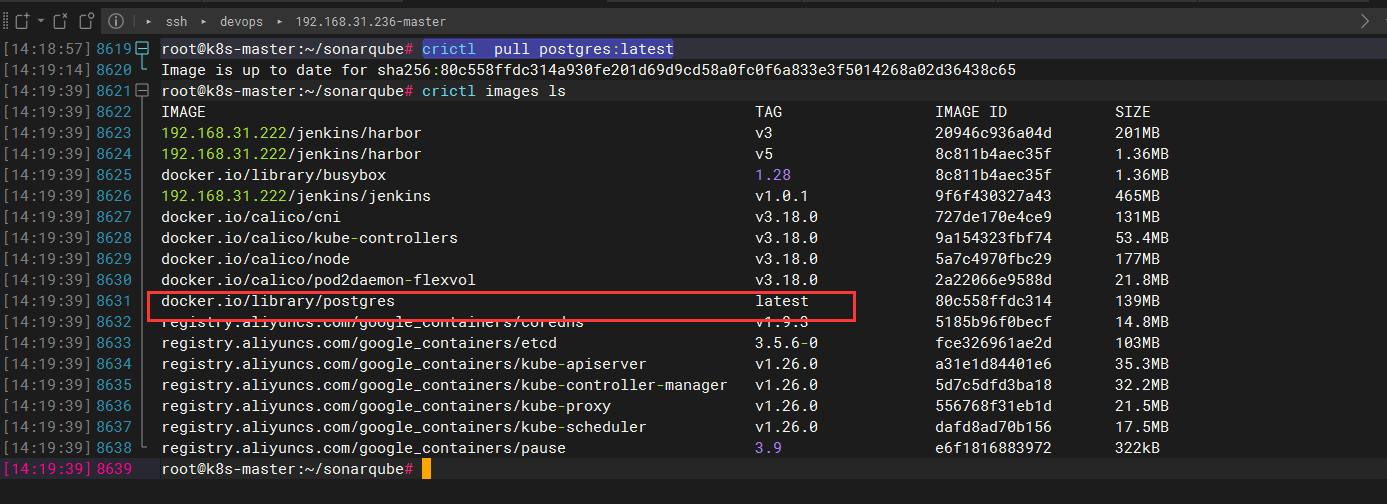Click the 192.168.31.236-master breadcrumb
The image size is (1387, 504).
click(x=371, y=21)
